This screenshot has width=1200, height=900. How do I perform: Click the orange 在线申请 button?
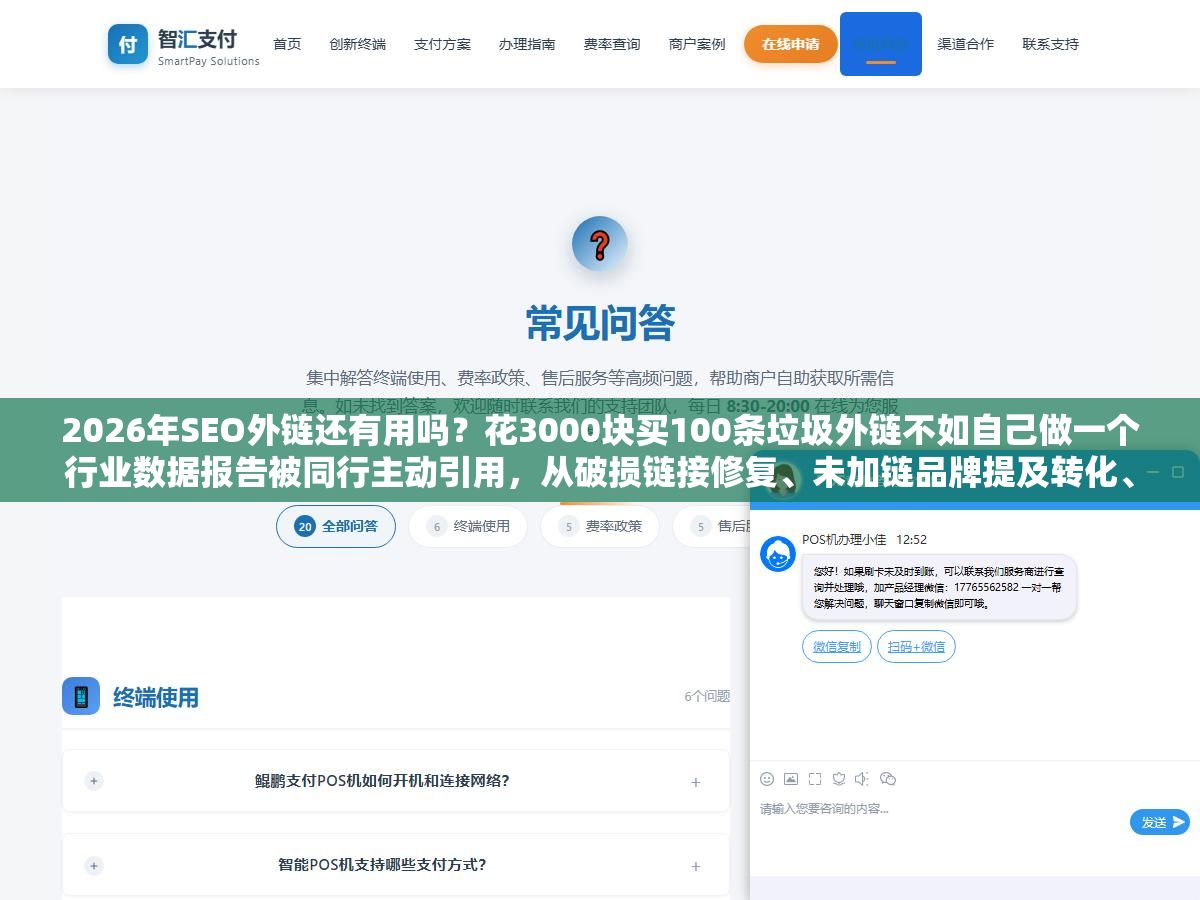click(791, 44)
